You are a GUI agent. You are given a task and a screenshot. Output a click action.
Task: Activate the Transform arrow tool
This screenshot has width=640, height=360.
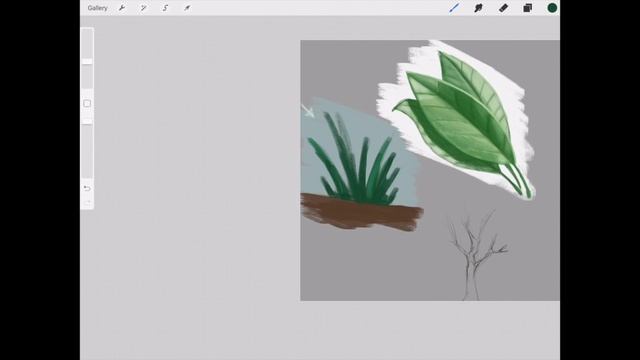coord(187,8)
